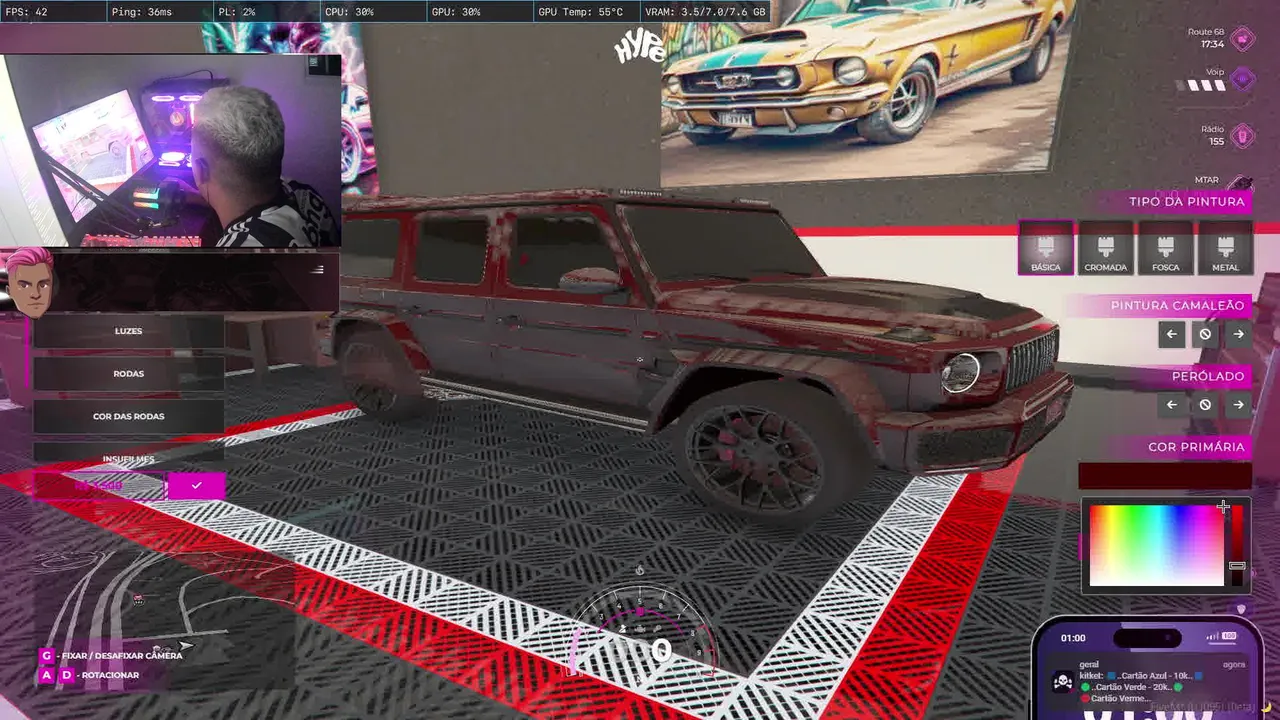Click the VRAM usage readout
This screenshot has width=1280, height=720.
706,12
